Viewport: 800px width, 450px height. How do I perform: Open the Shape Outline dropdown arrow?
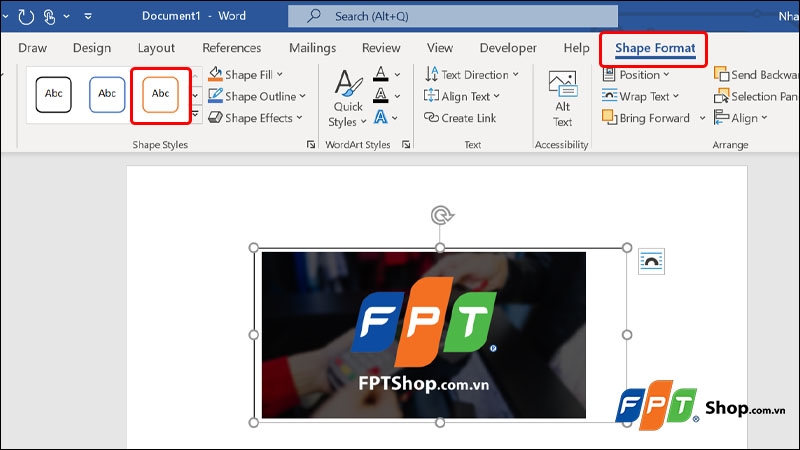303,96
